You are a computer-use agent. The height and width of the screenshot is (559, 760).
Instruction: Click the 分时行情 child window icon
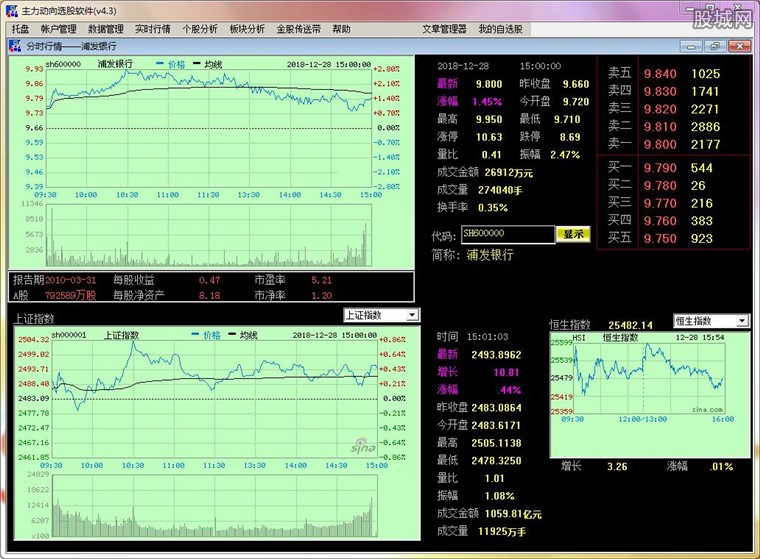pos(16,46)
